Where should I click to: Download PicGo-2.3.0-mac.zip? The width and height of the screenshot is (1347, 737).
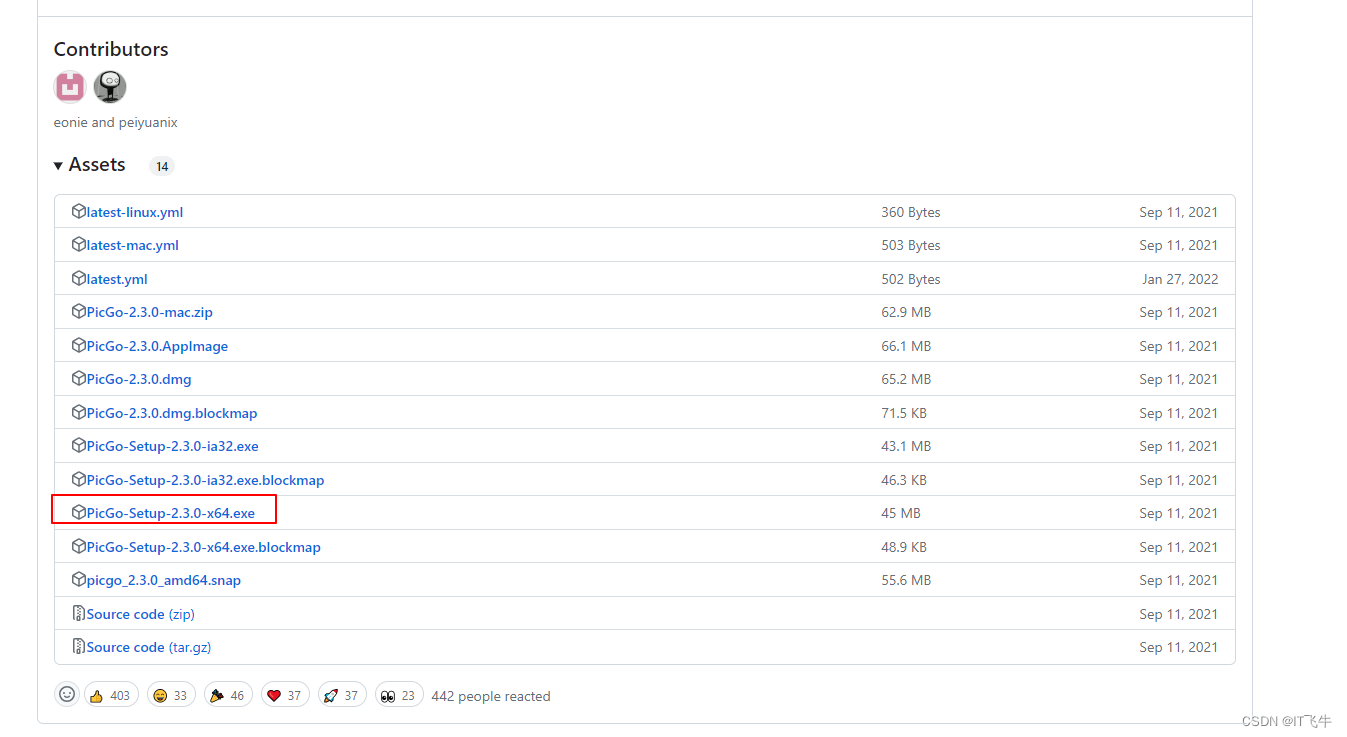coord(149,312)
